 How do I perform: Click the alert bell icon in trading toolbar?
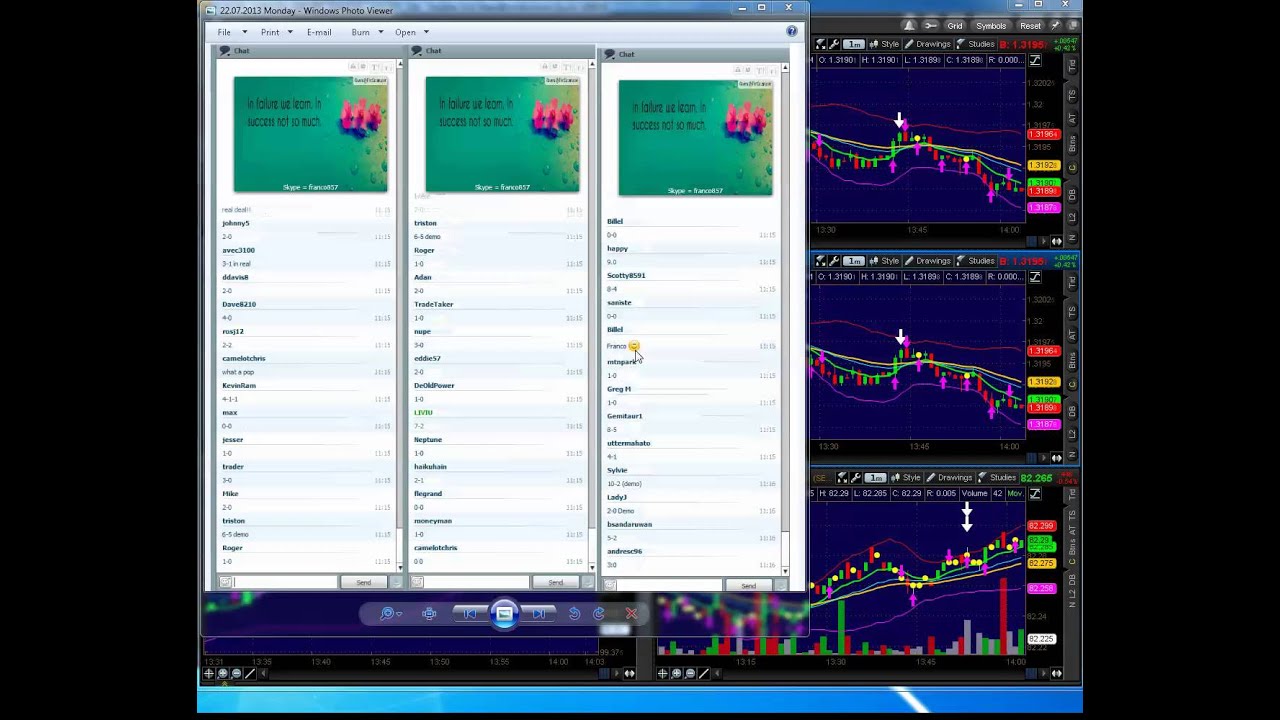(909, 26)
